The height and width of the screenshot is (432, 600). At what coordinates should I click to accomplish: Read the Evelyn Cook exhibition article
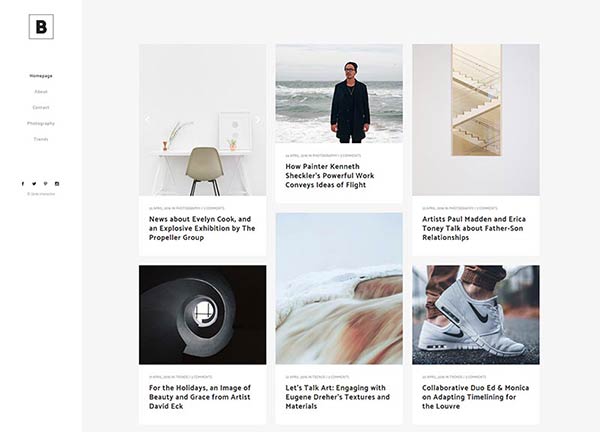[202, 228]
